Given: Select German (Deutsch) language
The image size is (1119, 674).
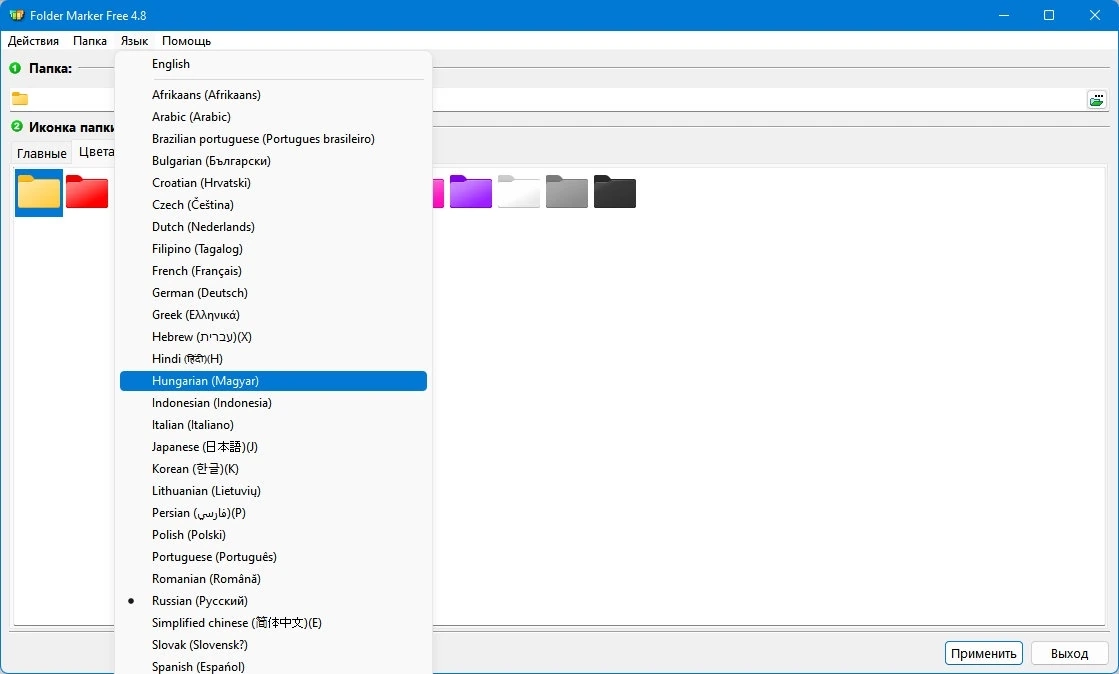Looking at the screenshot, I should pos(273,293).
